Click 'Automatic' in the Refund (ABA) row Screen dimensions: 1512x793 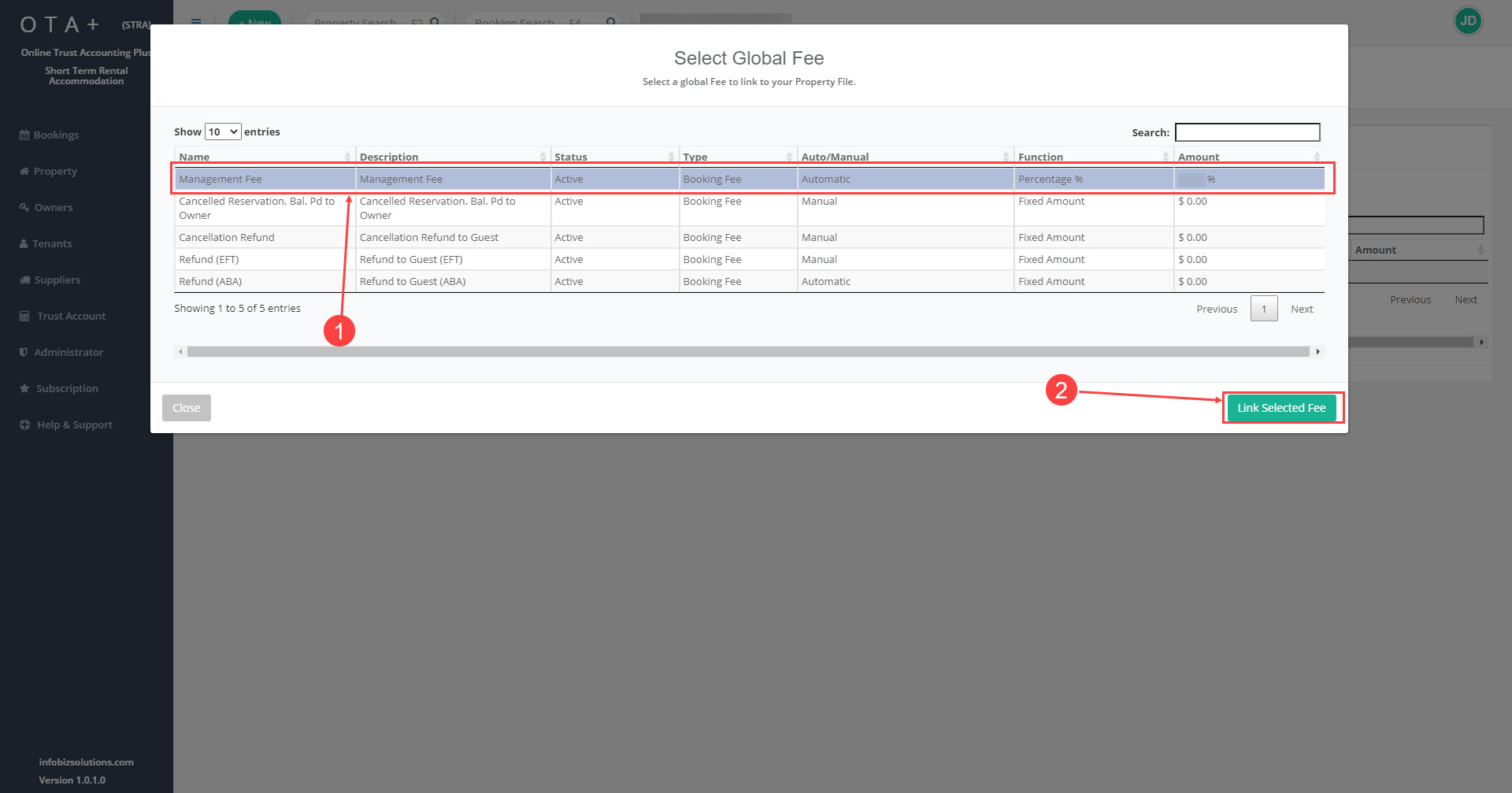click(x=826, y=282)
